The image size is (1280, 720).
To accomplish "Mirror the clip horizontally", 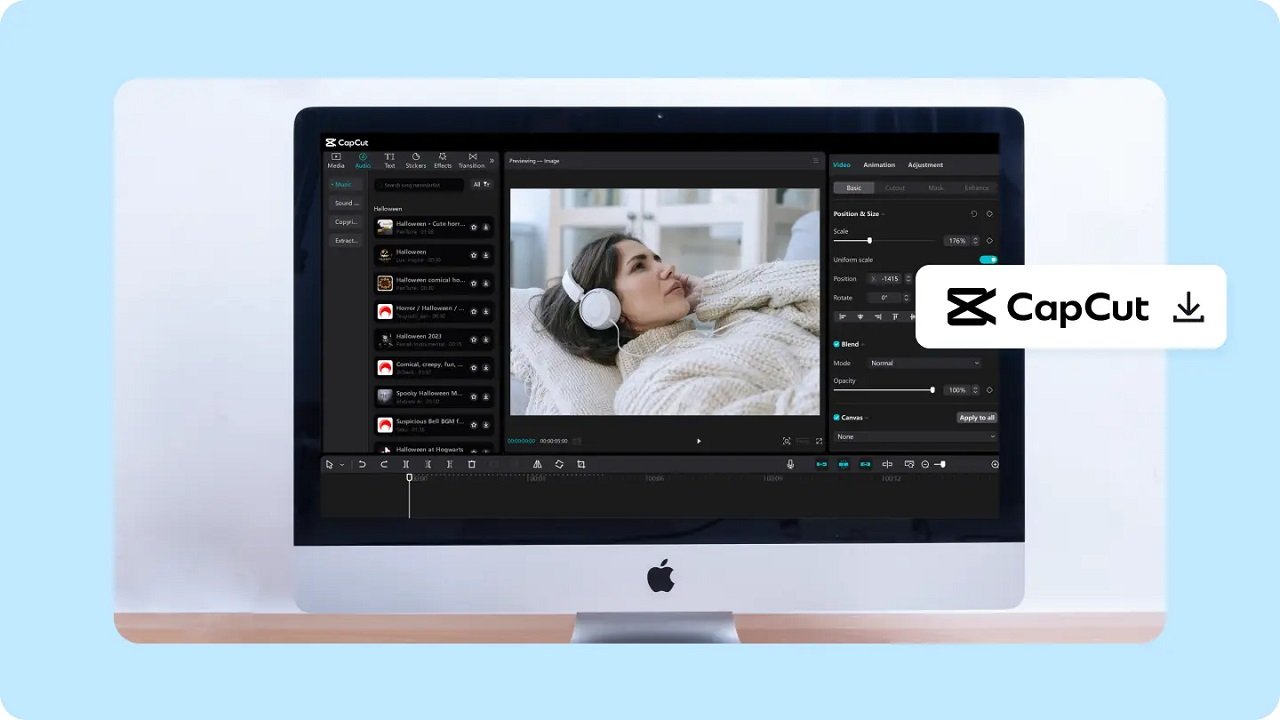I will click(538, 464).
